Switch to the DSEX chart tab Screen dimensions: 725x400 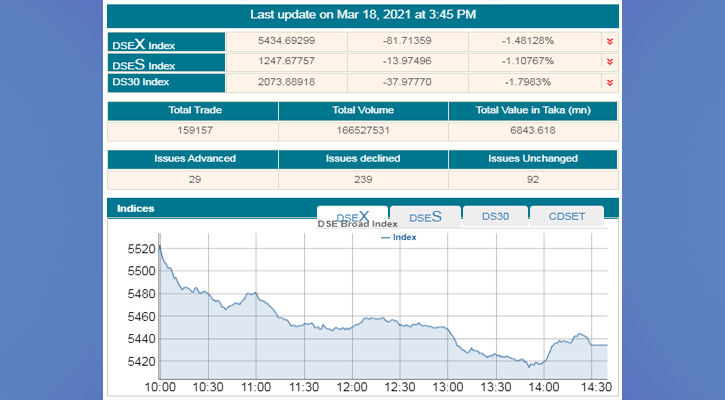click(353, 216)
